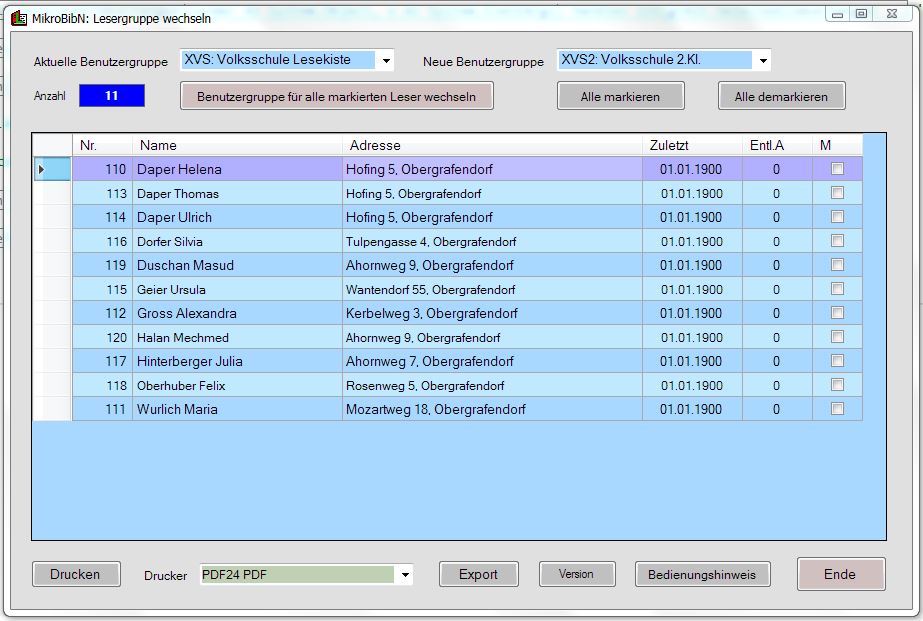This screenshot has height=621, width=923.
Task: Click Benutzergruppe für alle markierten Leser wechseln
Action: pyautogui.click(x=337, y=96)
